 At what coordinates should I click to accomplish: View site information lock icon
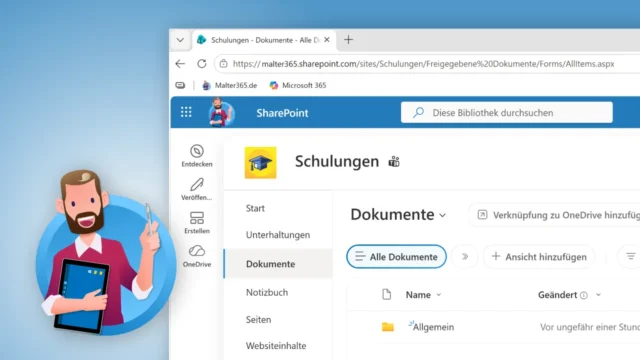(223, 64)
